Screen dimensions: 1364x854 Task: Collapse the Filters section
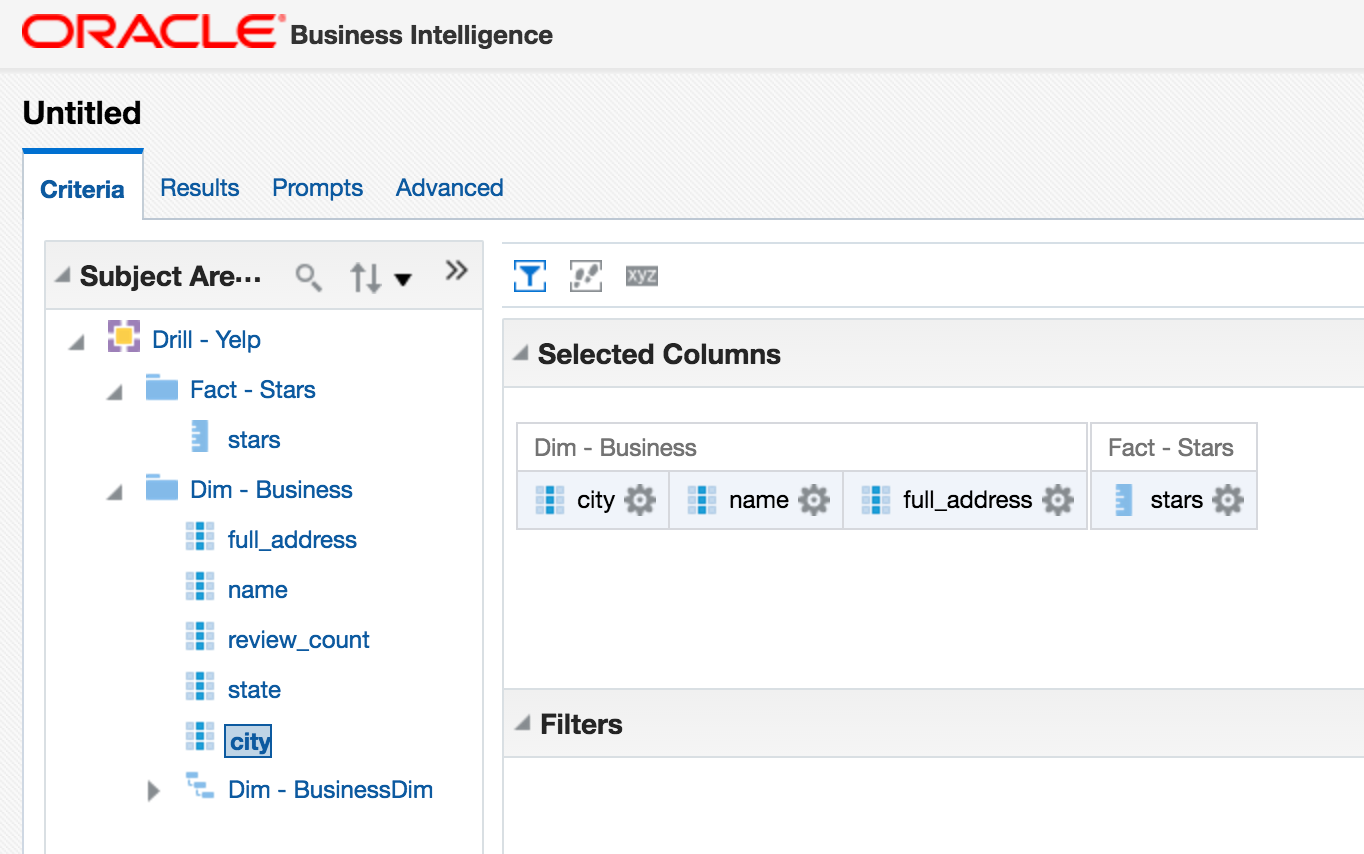pos(518,724)
